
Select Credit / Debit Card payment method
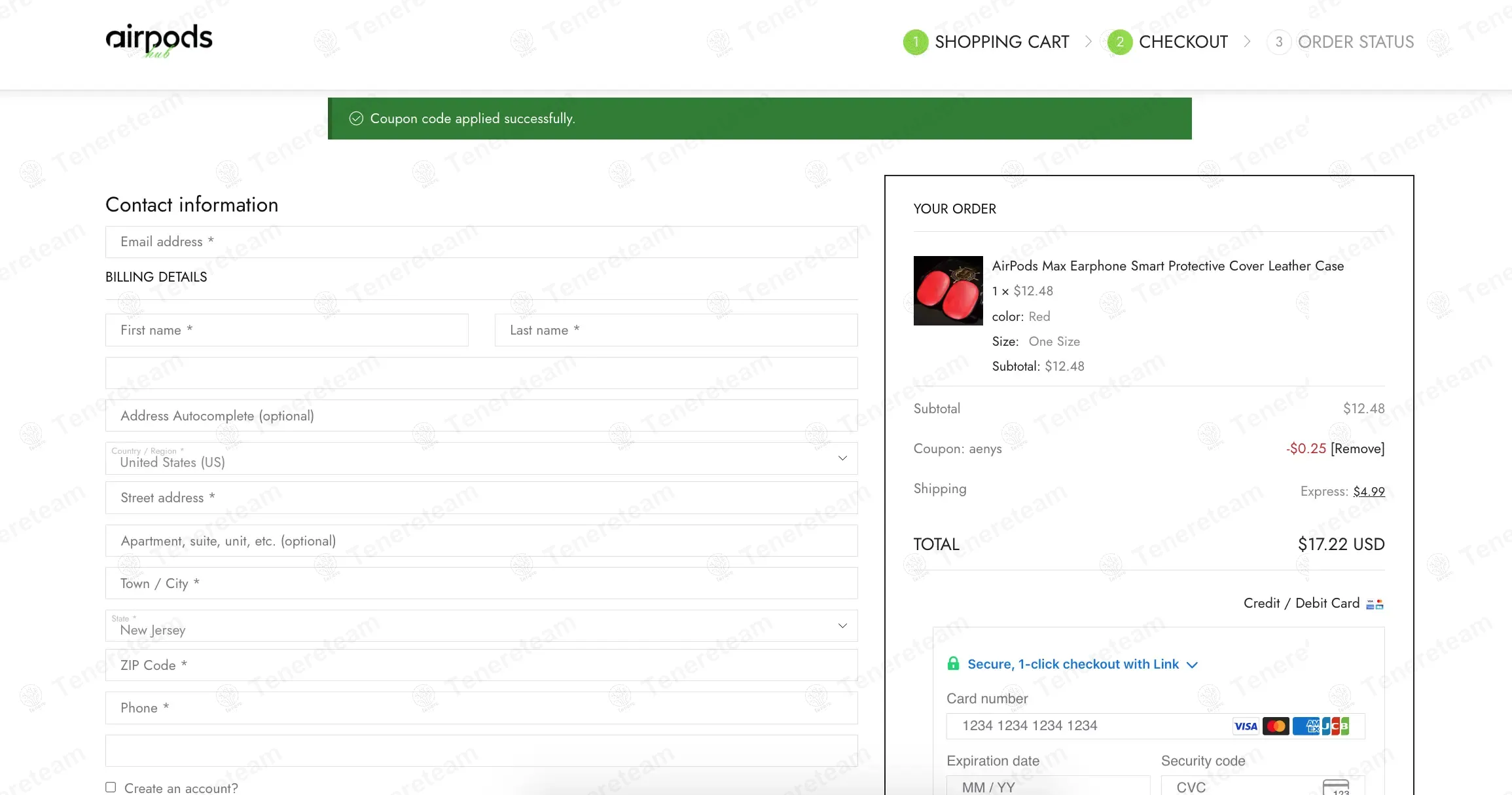pos(1301,603)
